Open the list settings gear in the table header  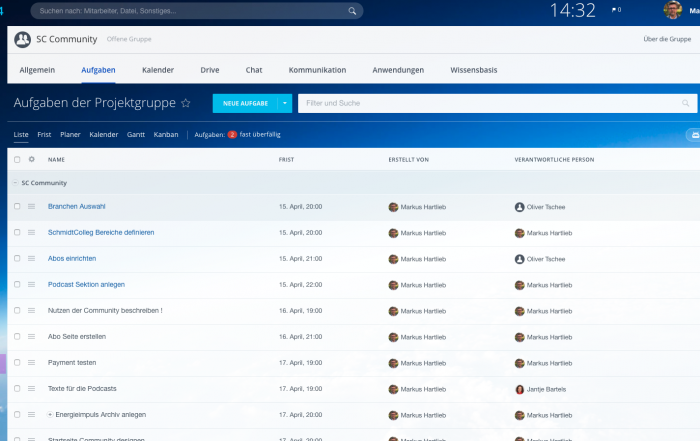pyautogui.click(x=31, y=159)
